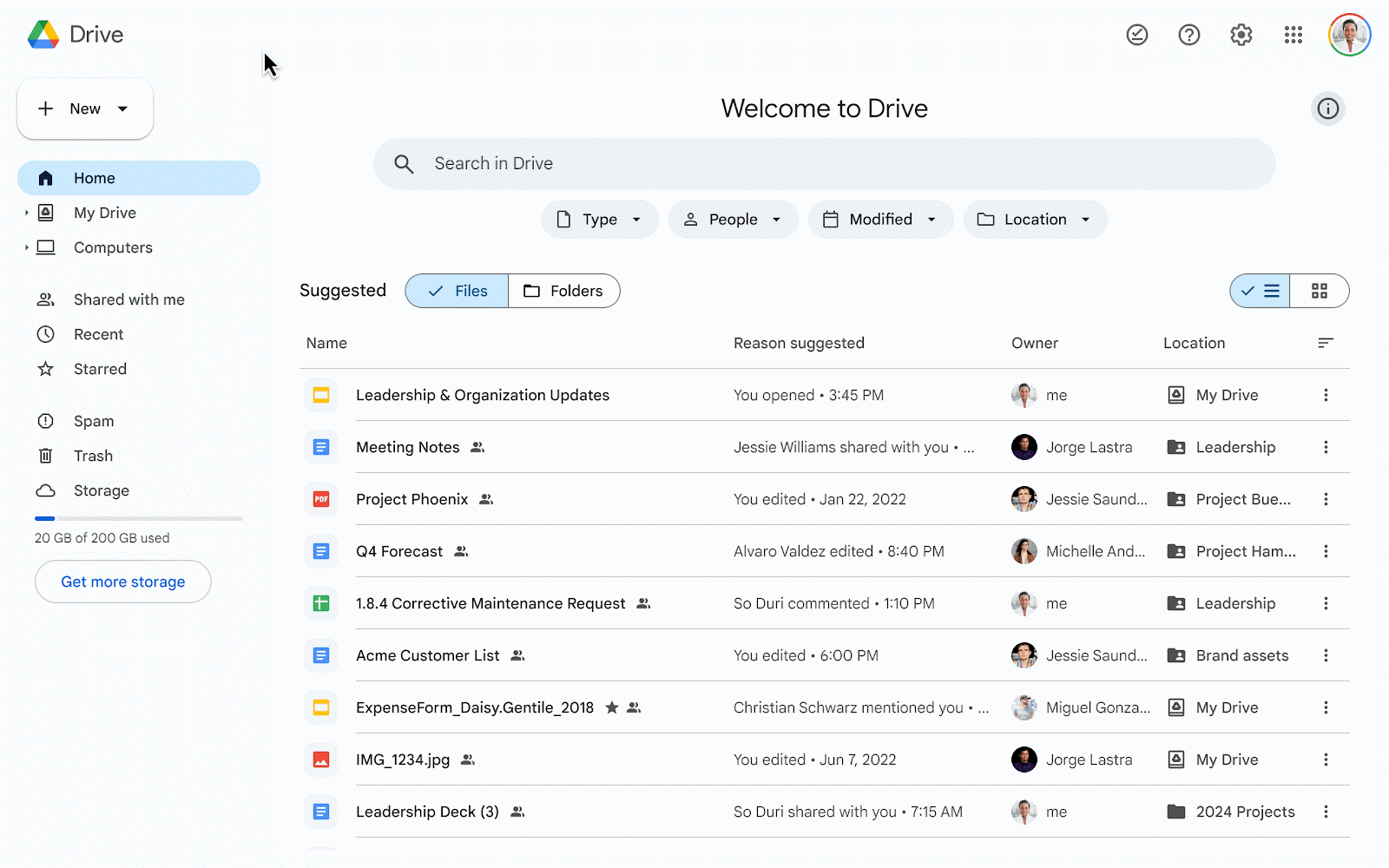Switch to grid view layout

pyautogui.click(x=1320, y=291)
